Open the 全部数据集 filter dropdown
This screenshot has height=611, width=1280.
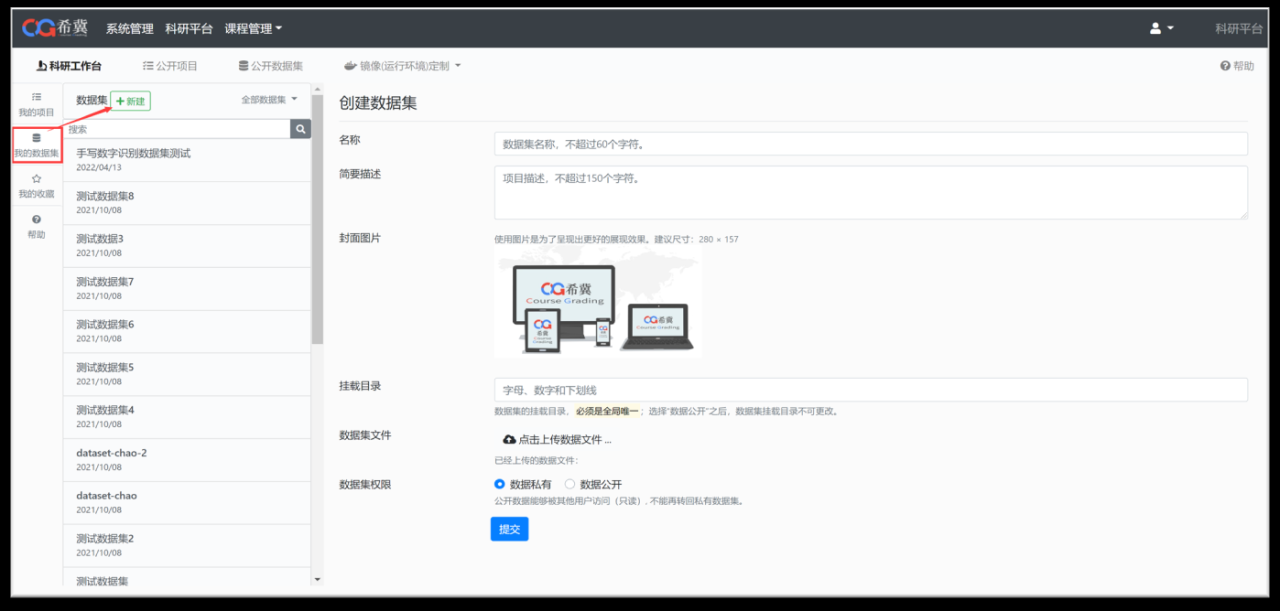click(269, 100)
